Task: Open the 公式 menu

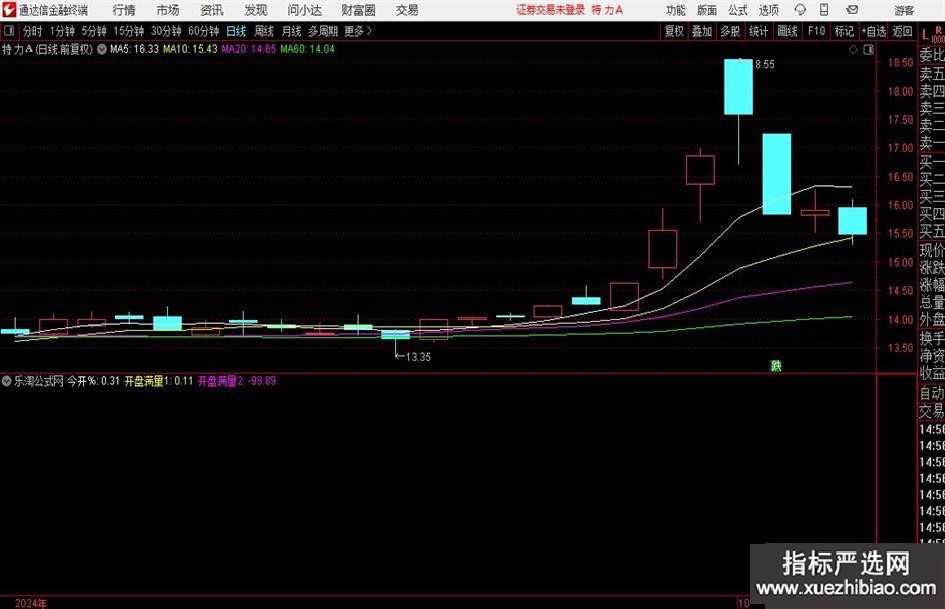Action: (x=737, y=10)
